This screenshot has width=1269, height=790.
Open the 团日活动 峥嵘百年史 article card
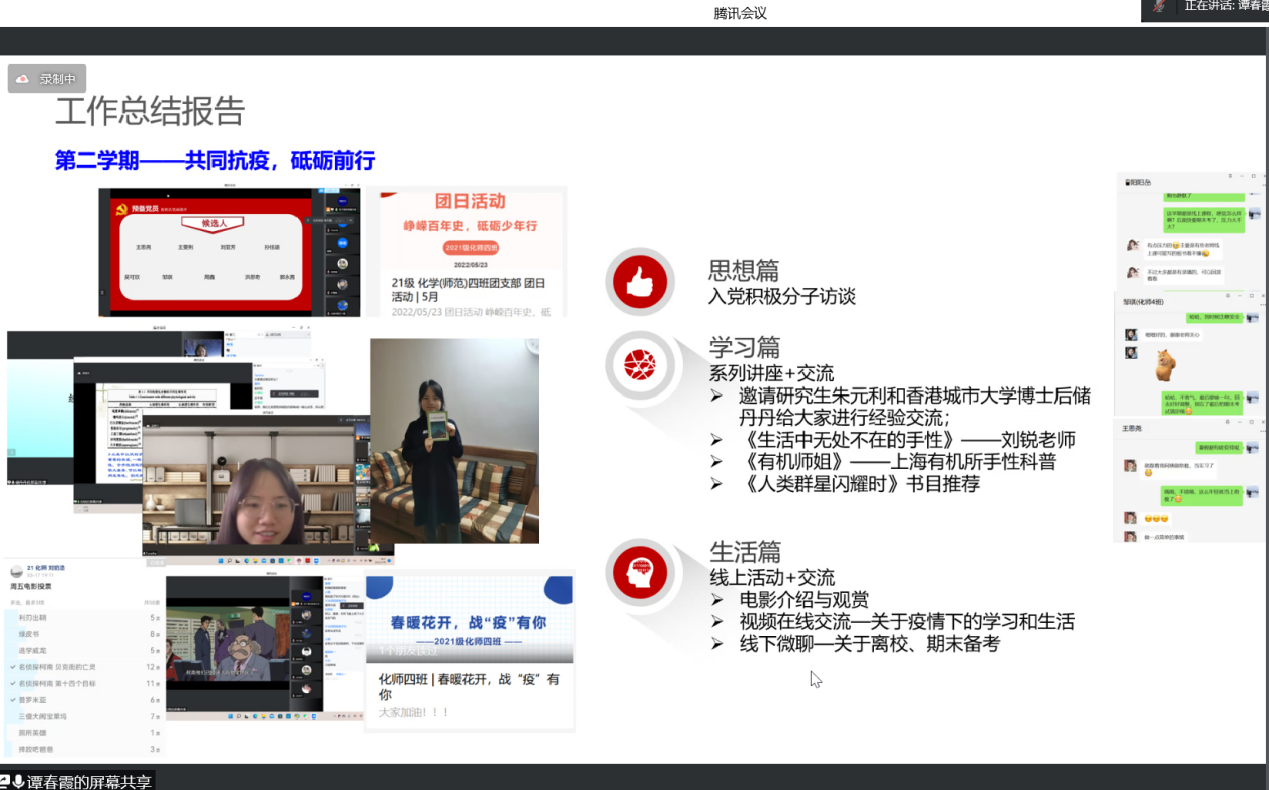tap(466, 252)
